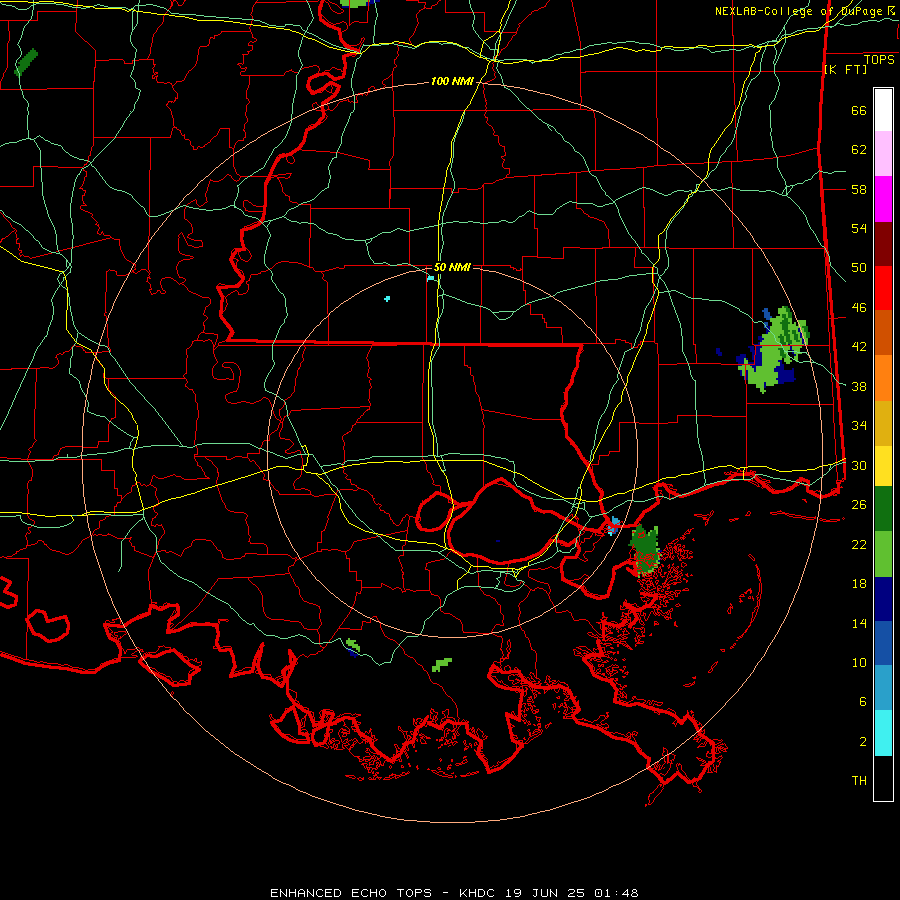This screenshot has height=900, width=900.
Task: Click the dark maroon swatch between 50 and 54
Action: 883,244
